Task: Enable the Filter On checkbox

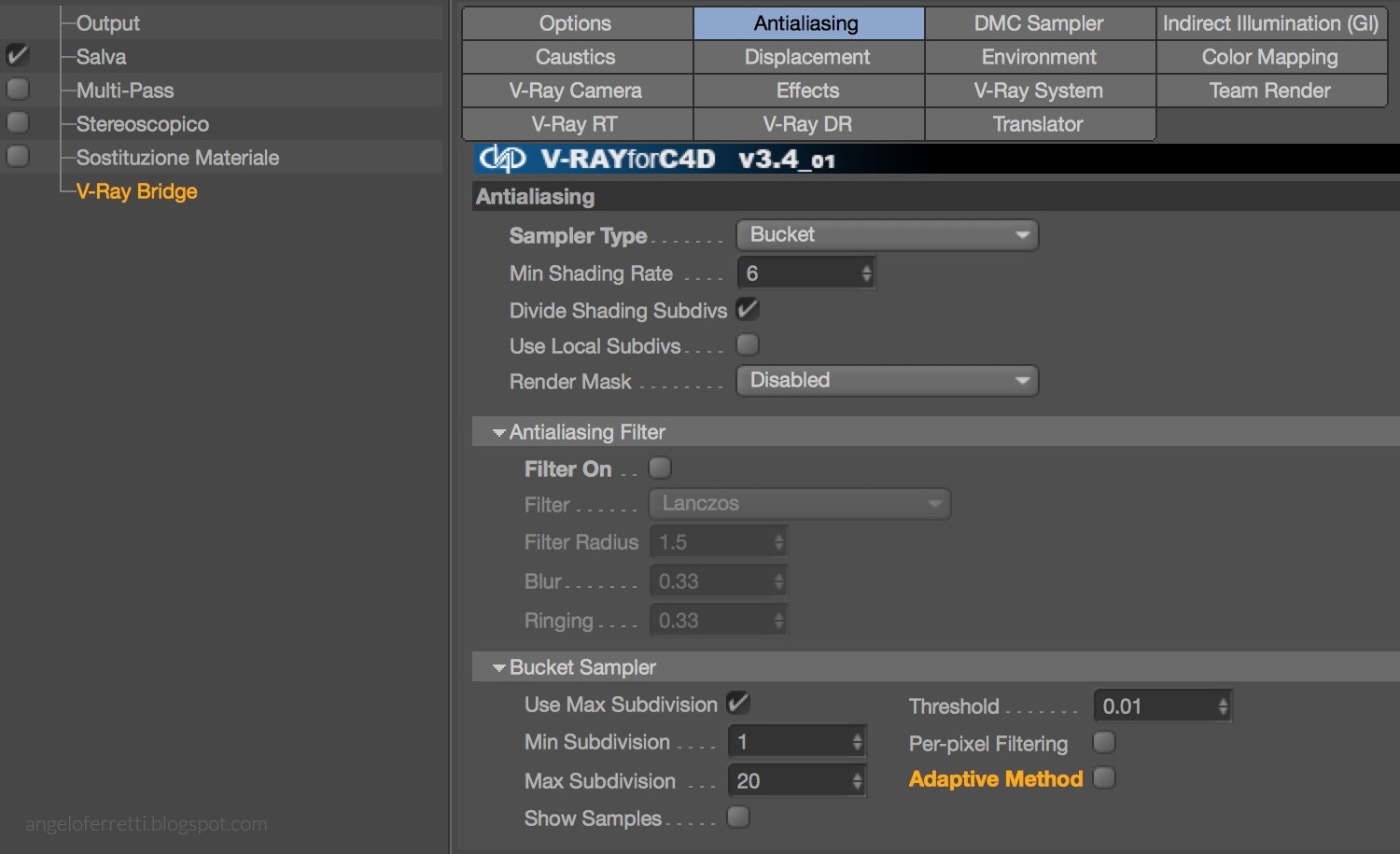Action: point(660,468)
